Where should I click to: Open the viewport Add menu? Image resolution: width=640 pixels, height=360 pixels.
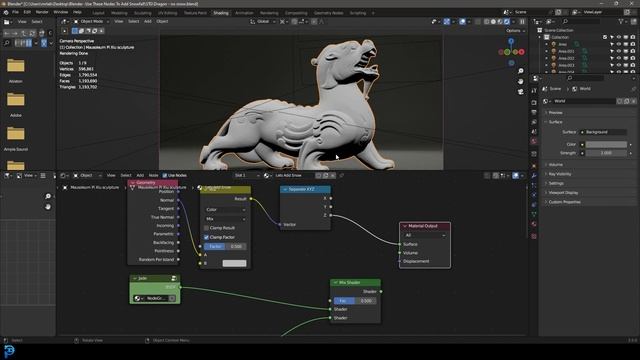(148, 21)
